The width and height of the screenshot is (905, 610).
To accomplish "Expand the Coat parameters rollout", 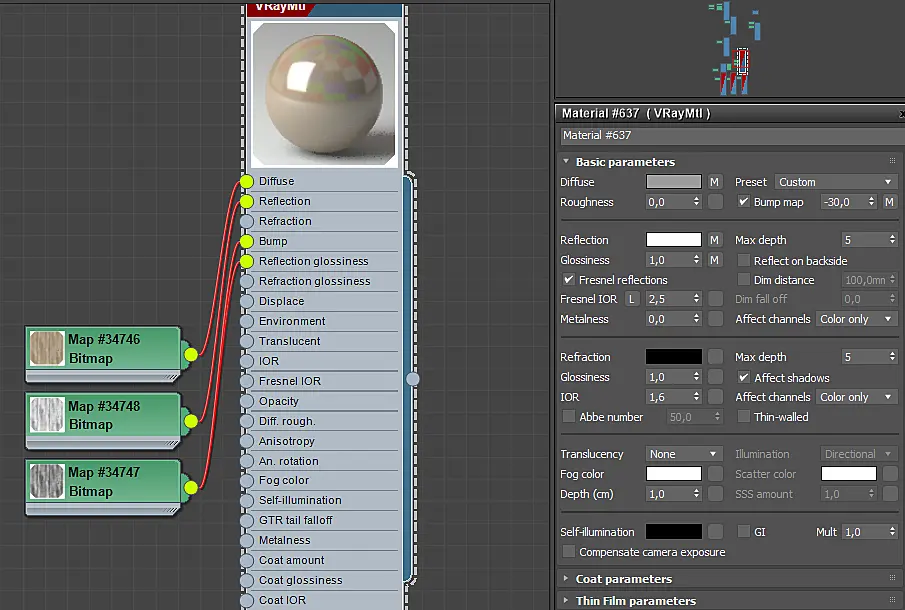I will [566, 578].
